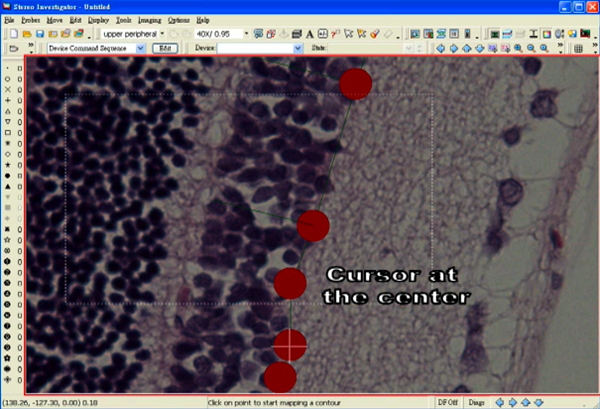Click the move left arrow in toolbar
The image size is (600, 409).
[x=443, y=48]
